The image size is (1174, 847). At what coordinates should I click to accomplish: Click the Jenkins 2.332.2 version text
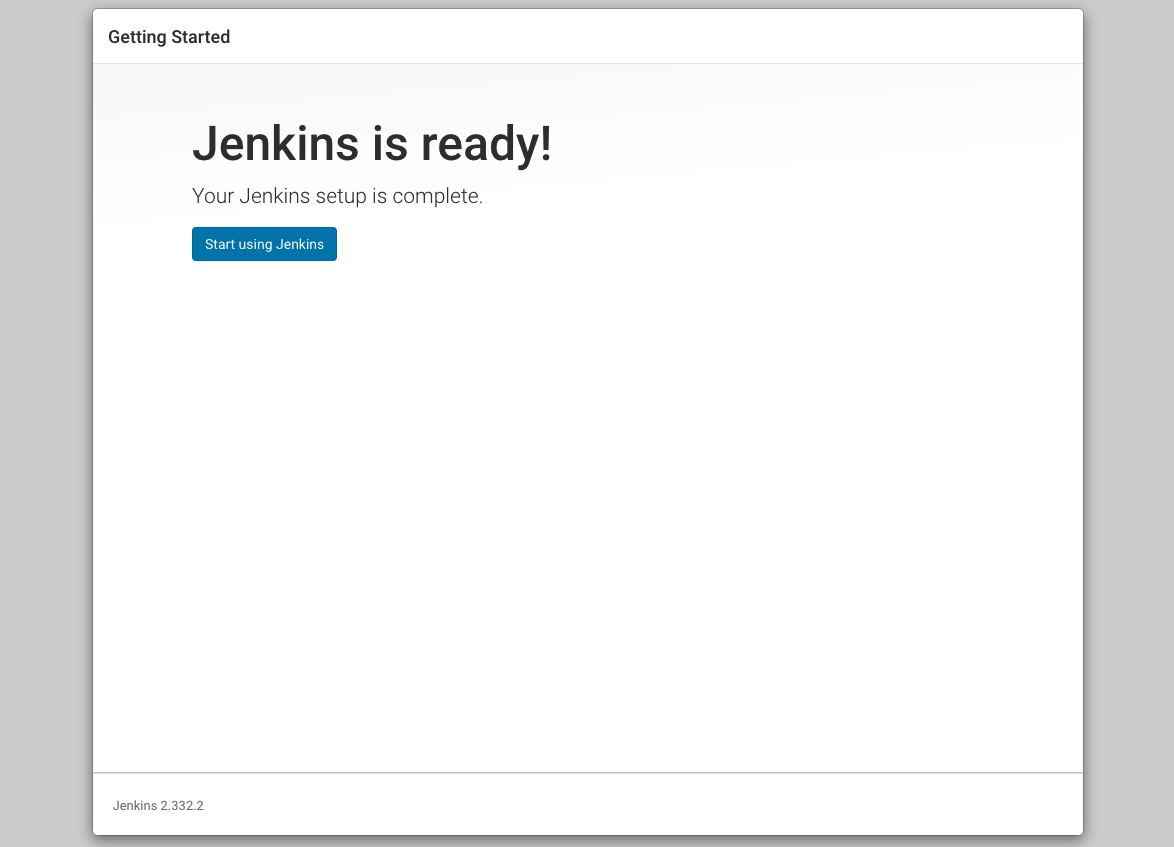tap(158, 806)
